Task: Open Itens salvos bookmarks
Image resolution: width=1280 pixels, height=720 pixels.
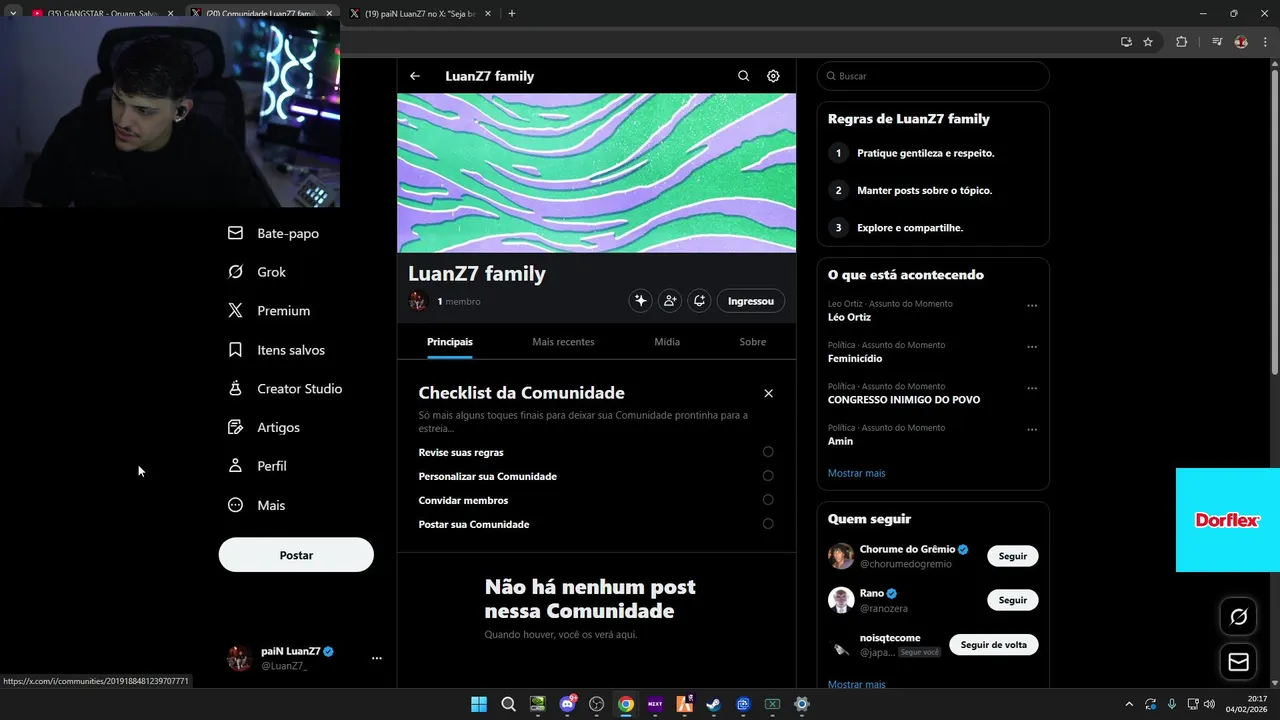Action: tap(277, 350)
